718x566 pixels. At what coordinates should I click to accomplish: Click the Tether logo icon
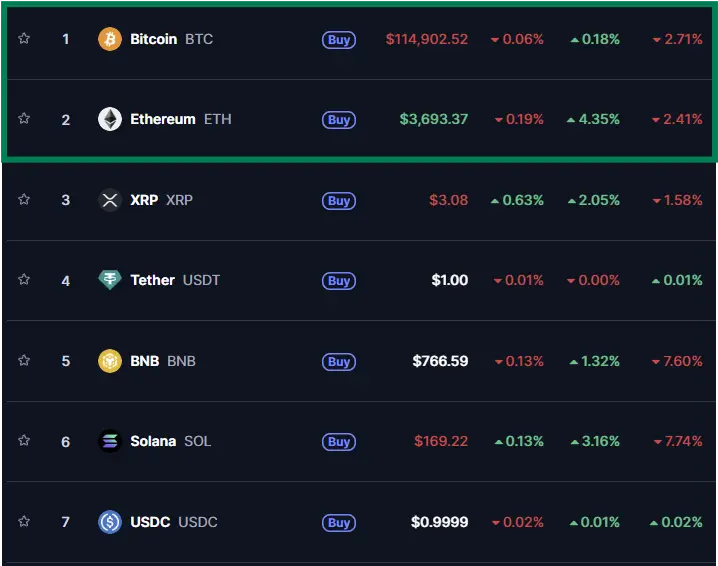click(110, 280)
